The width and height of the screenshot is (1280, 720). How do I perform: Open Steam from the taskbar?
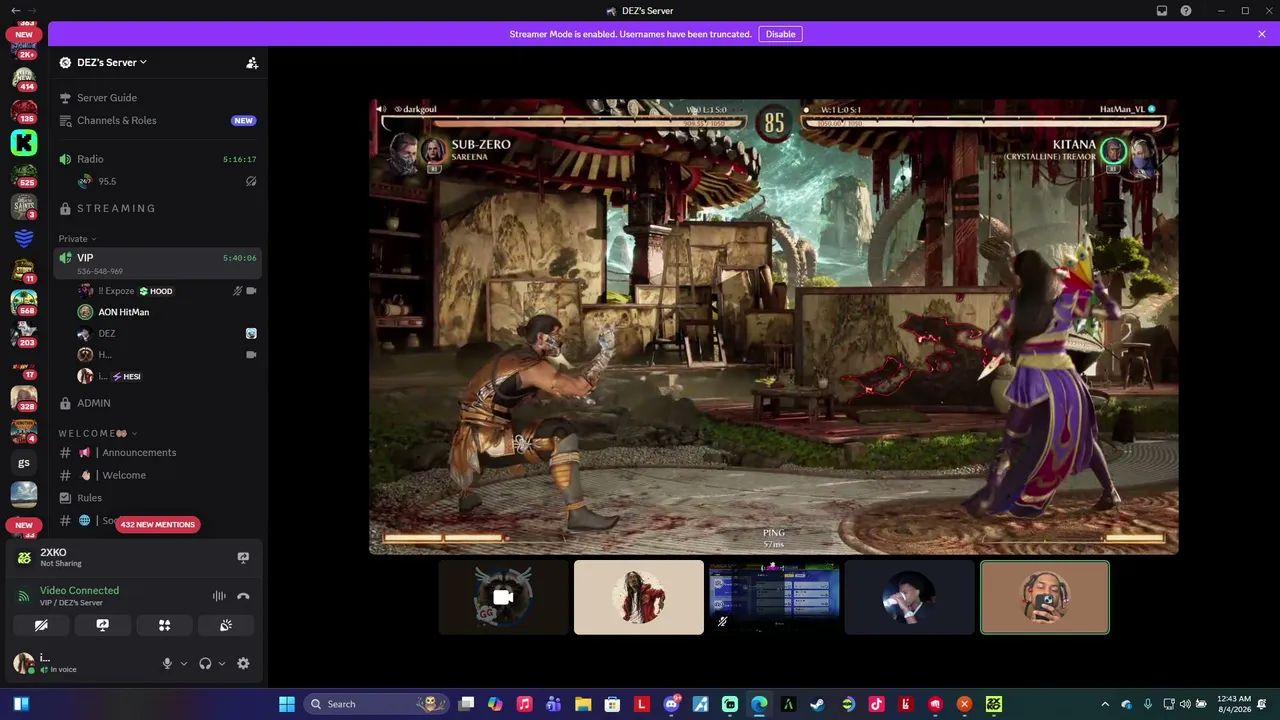tap(817, 704)
